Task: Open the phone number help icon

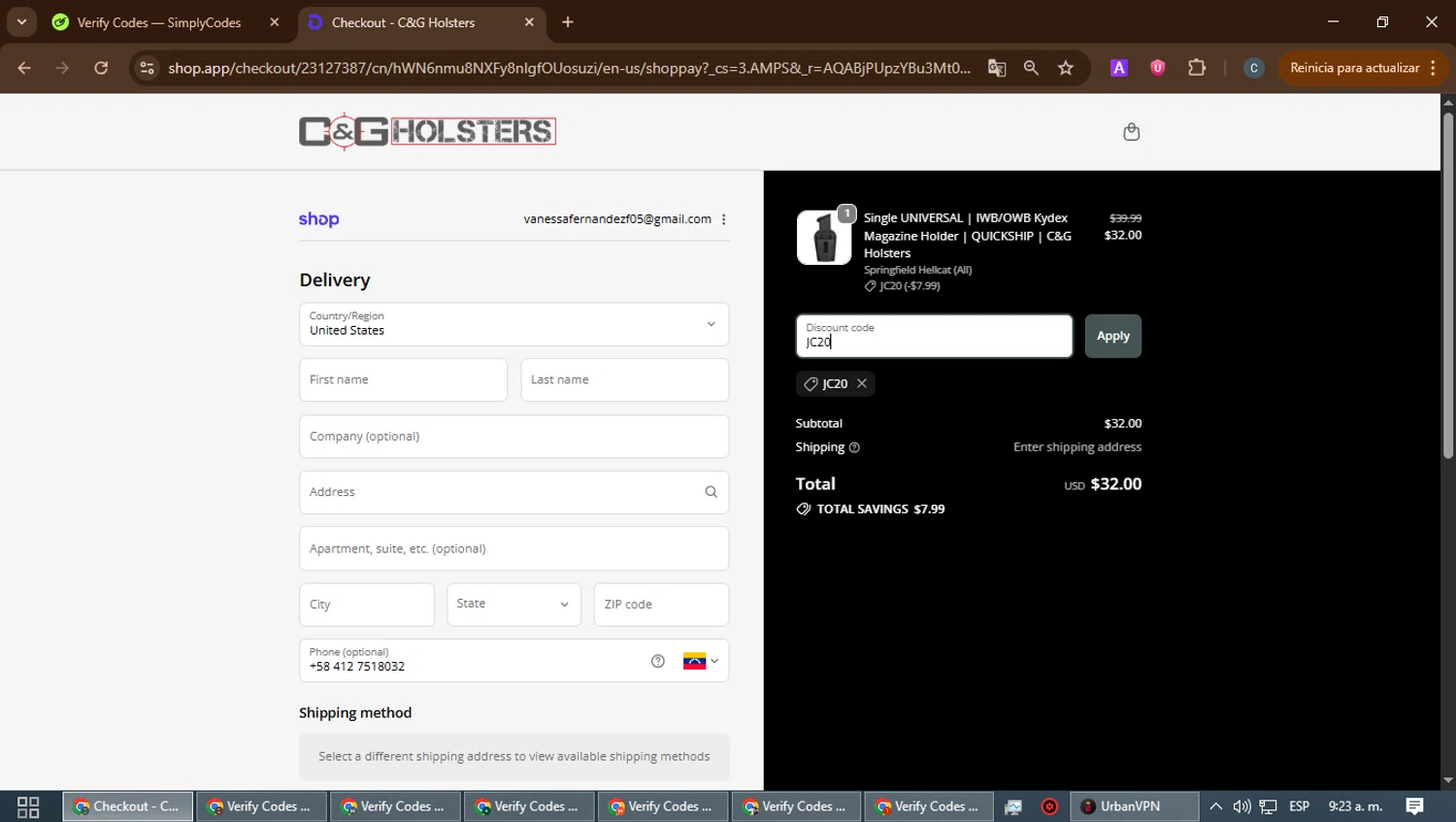Action: (658, 661)
